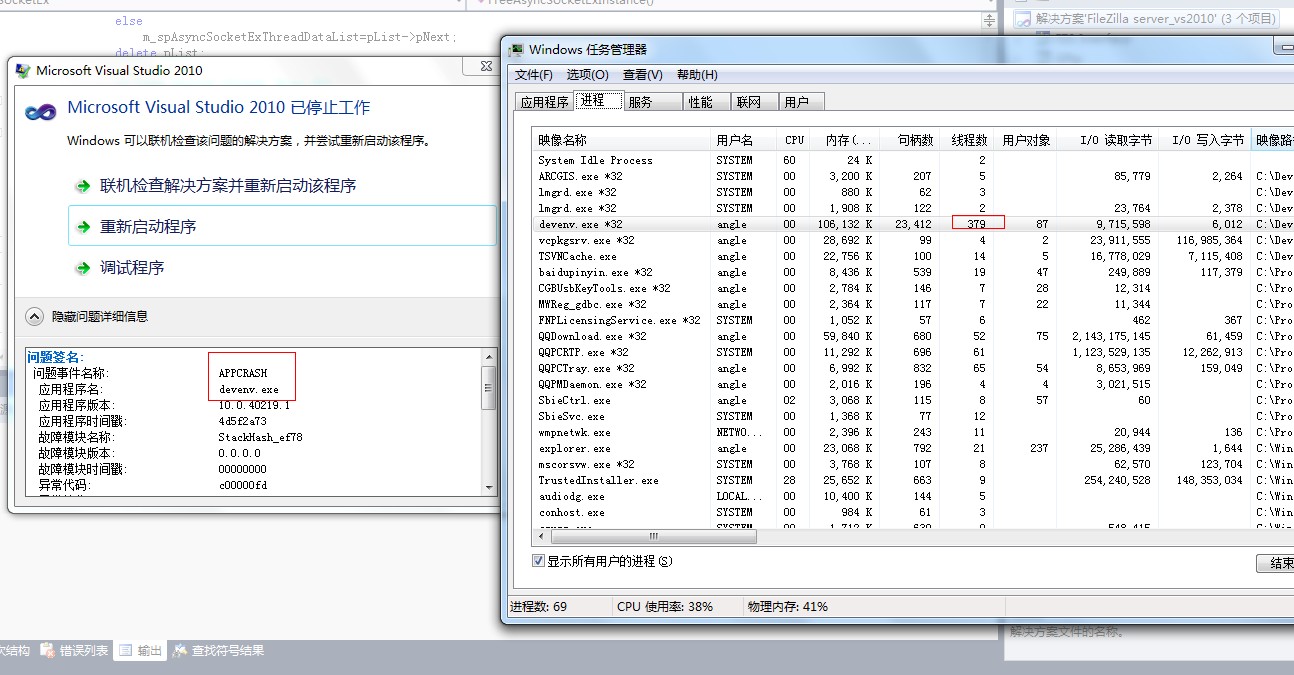Sort by 内存 column header
The image size is (1294, 675).
click(x=845, y=140)
